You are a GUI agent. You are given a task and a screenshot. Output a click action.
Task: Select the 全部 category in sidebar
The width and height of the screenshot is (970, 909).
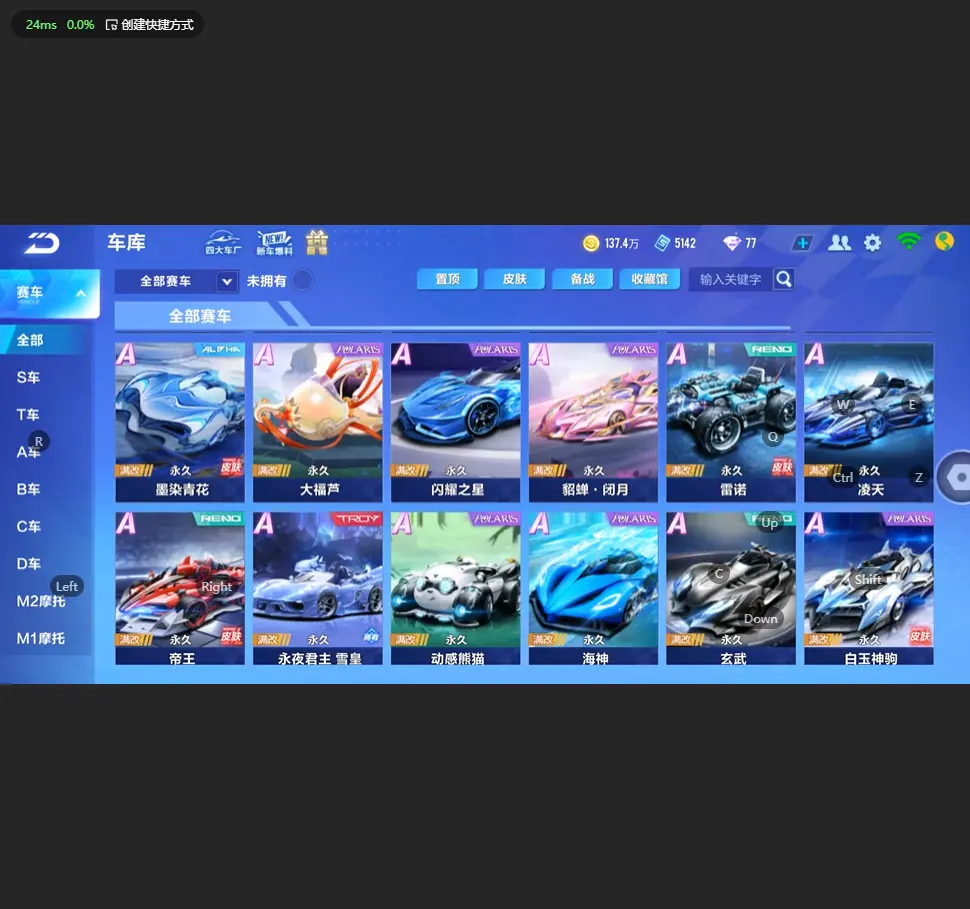pos(43,340)
